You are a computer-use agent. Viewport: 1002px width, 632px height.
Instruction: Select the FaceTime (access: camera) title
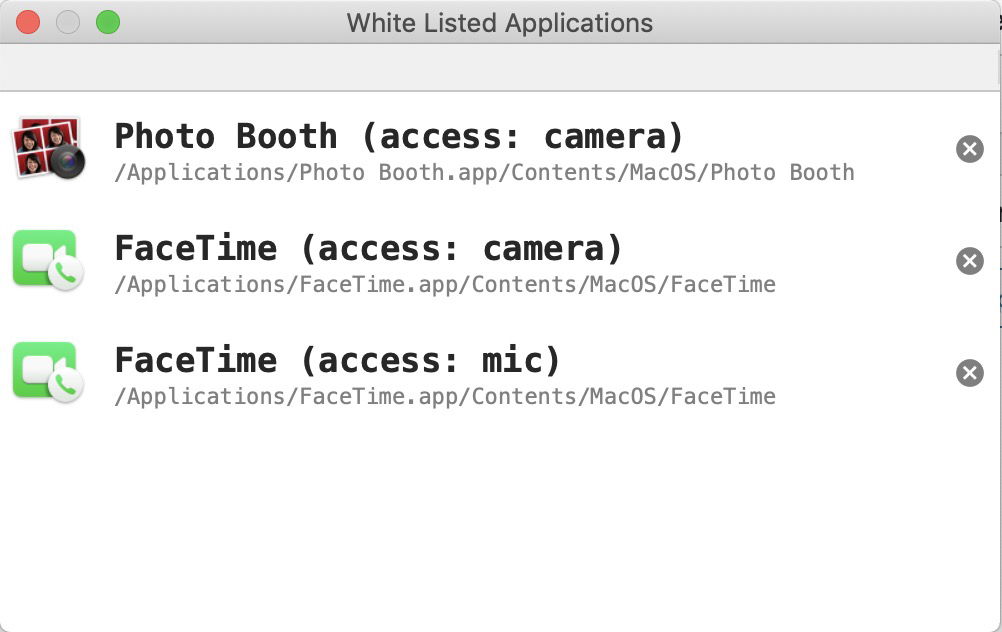click(x=368, y=248)
